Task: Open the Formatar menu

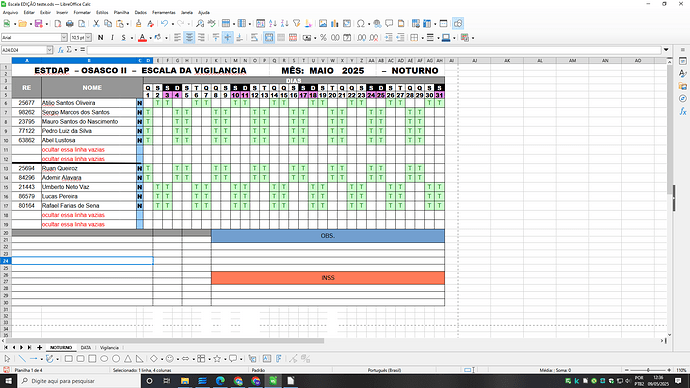Action: point(82,13)
